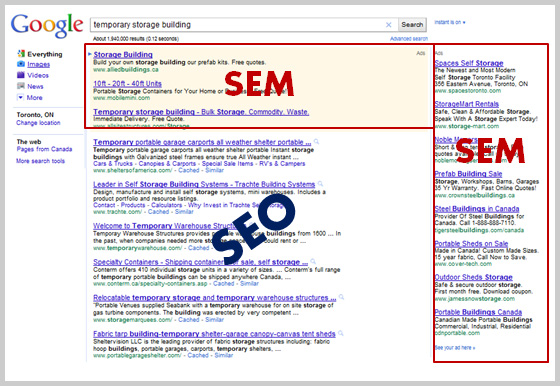Viewport: 560px width, 386px height.
Task: Open the Videos filter icon
Action: tap(21, 75)
